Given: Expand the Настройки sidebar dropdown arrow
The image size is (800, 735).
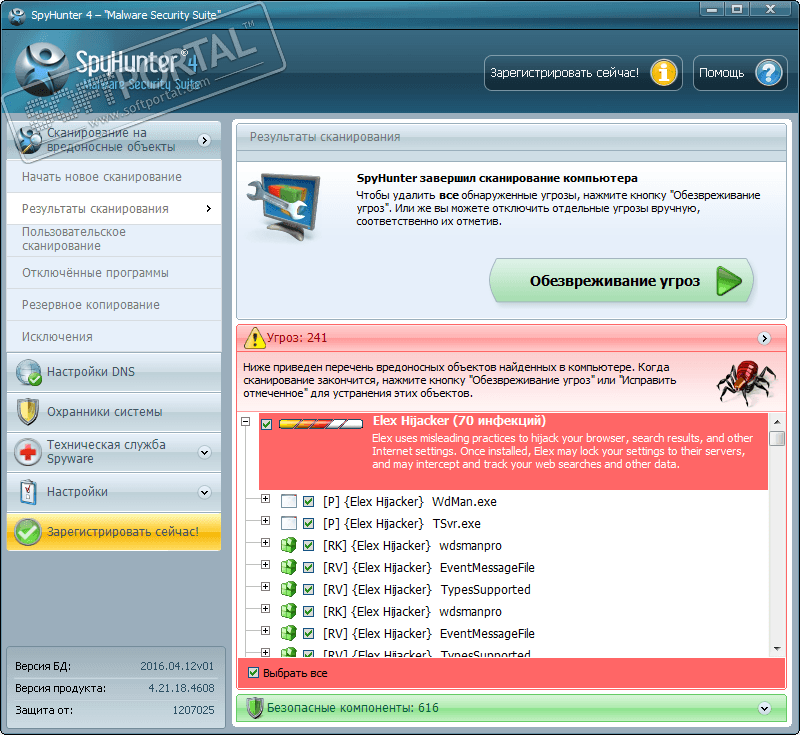Looking at the screenshot, I should click(x=205, y=492).
